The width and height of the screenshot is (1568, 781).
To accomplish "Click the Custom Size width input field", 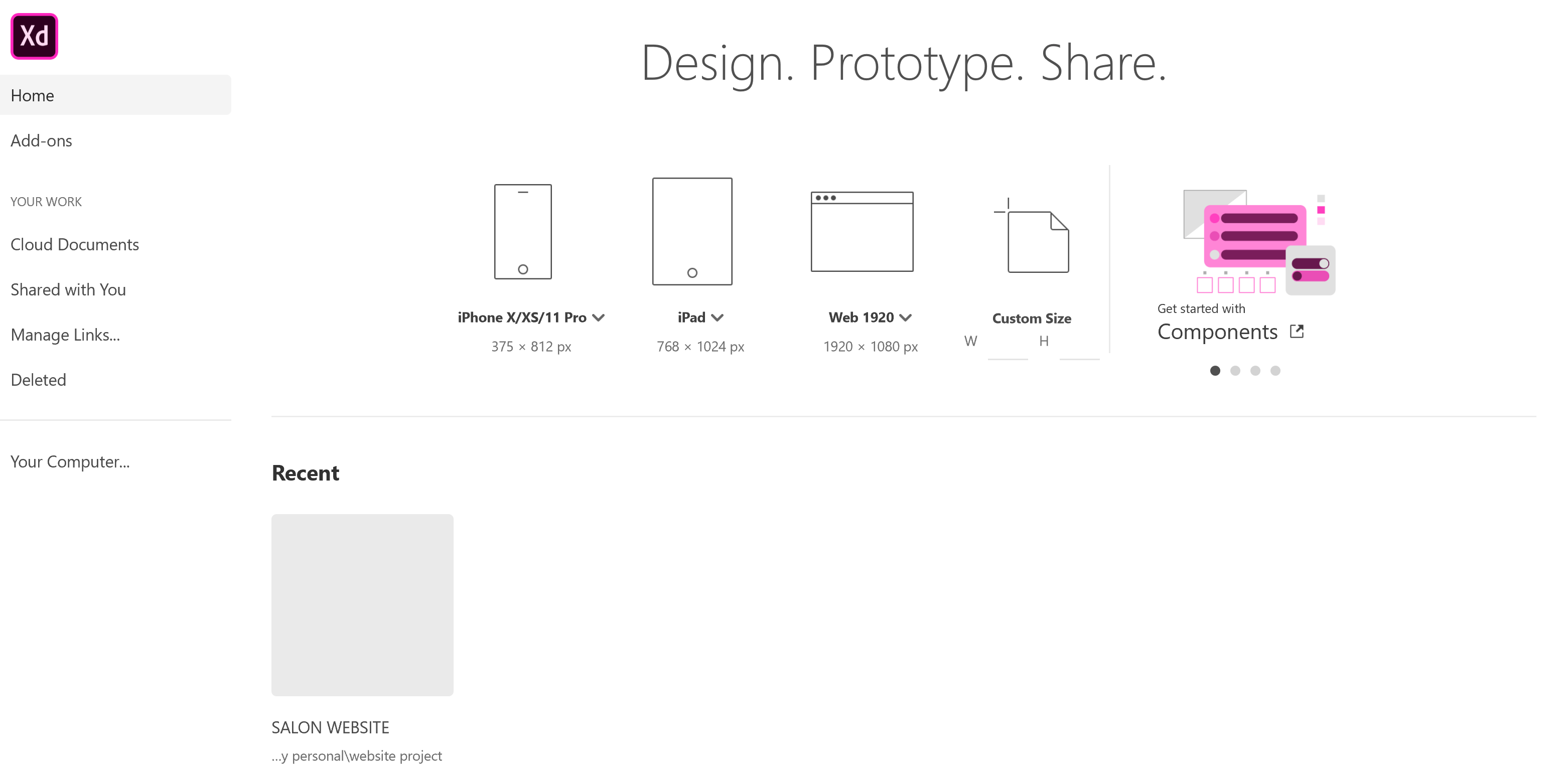I will point(1000,345).
